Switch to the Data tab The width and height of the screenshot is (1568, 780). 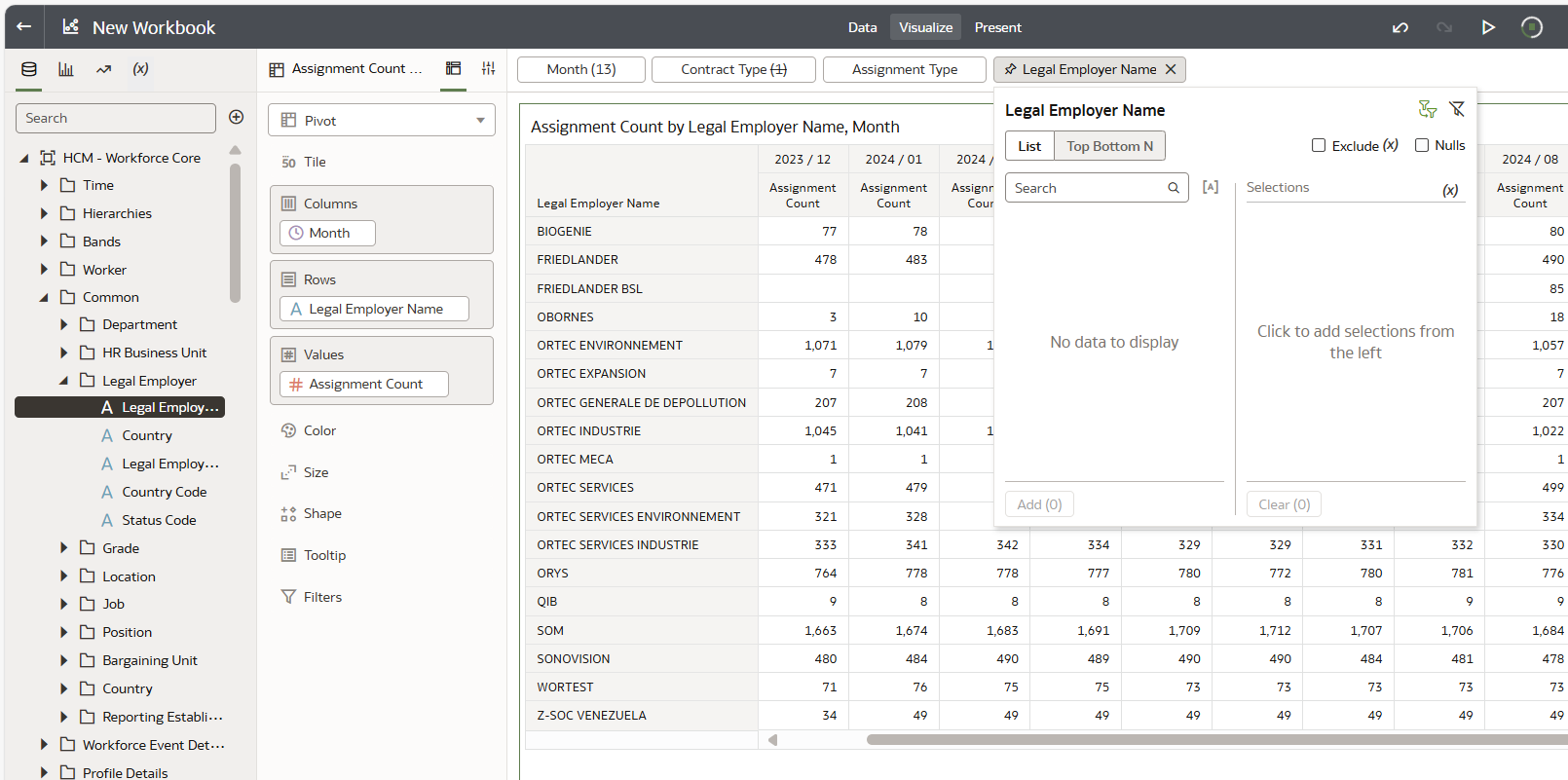coord(862,27)
